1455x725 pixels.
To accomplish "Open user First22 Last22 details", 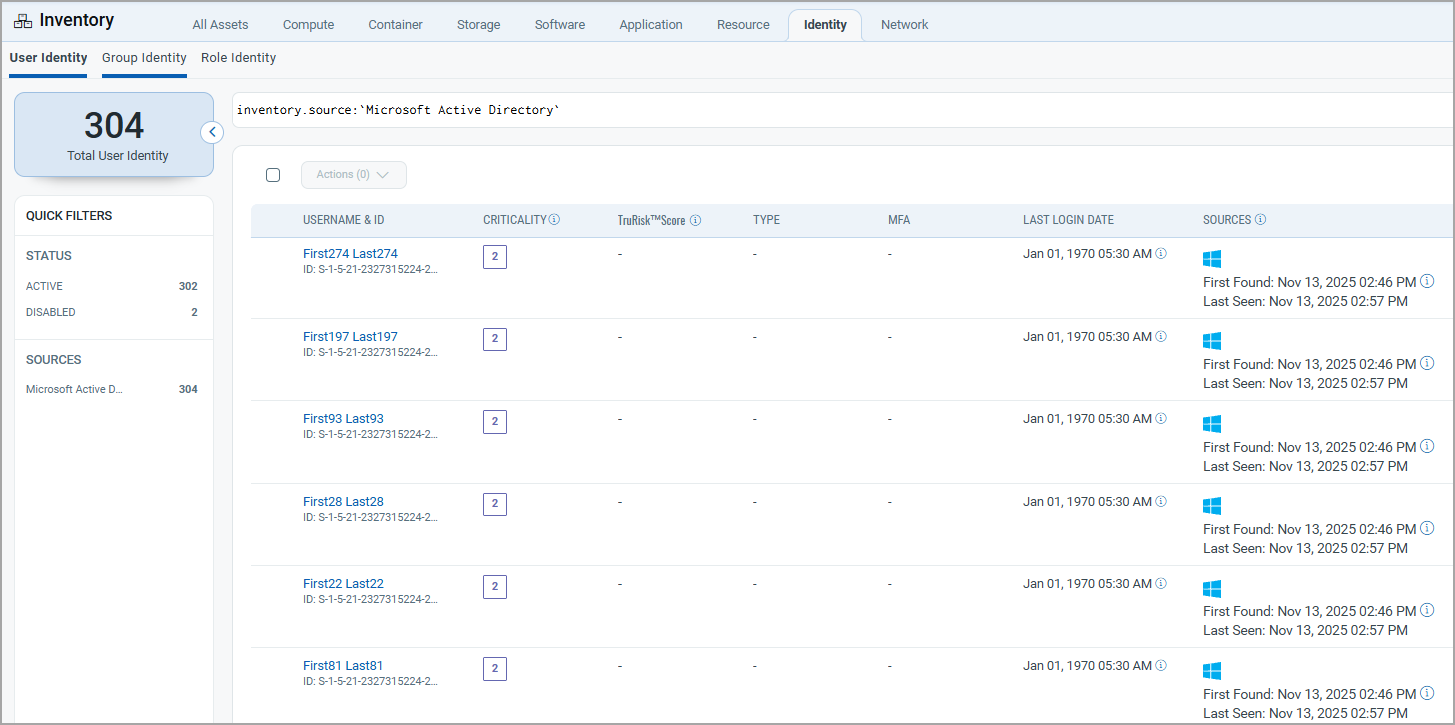I will point(343,584).
